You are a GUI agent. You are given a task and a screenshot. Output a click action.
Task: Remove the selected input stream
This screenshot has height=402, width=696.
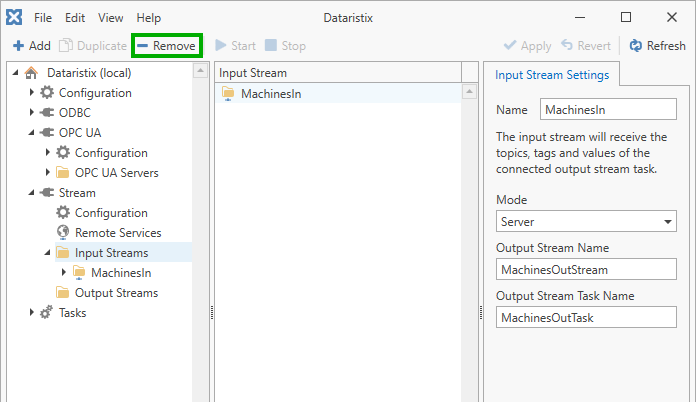coord(167,46)
